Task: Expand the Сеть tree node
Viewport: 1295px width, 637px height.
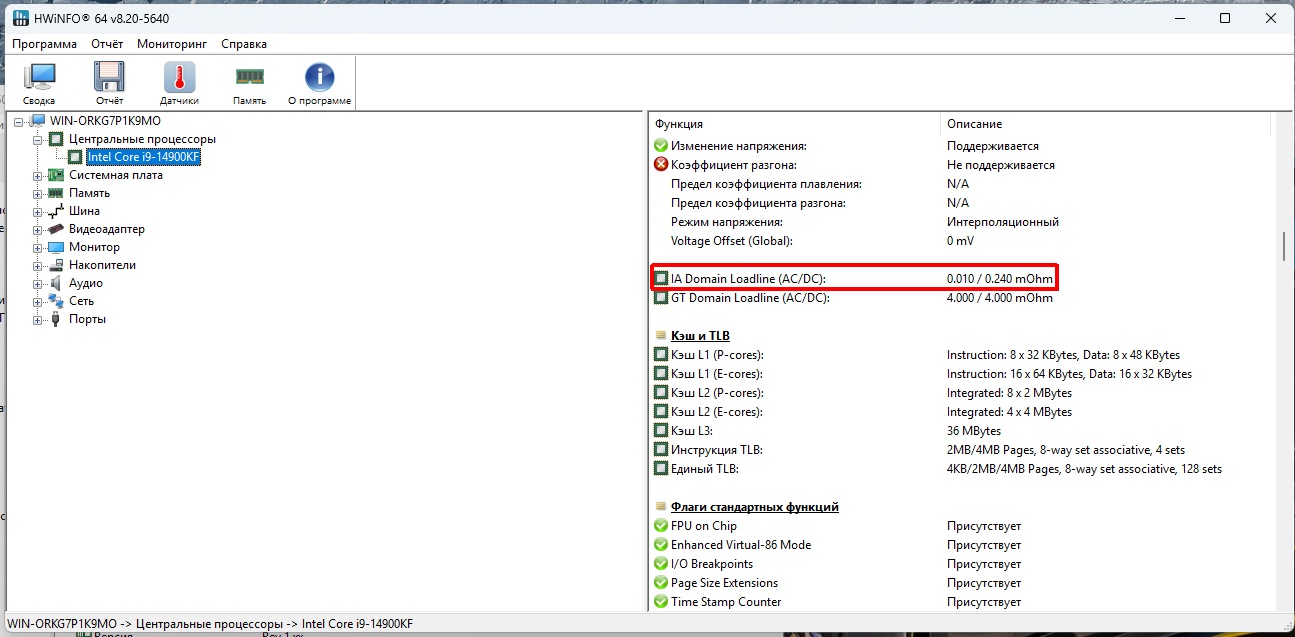Action: 38,301
